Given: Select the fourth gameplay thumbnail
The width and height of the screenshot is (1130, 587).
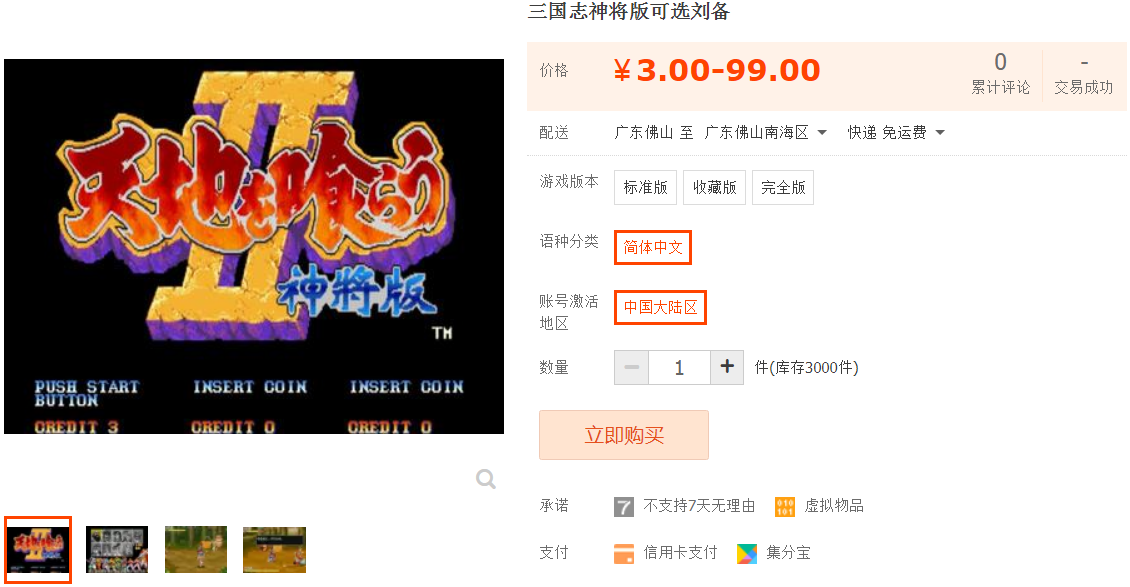Looking at the screenshot, I should pos(275,550).
